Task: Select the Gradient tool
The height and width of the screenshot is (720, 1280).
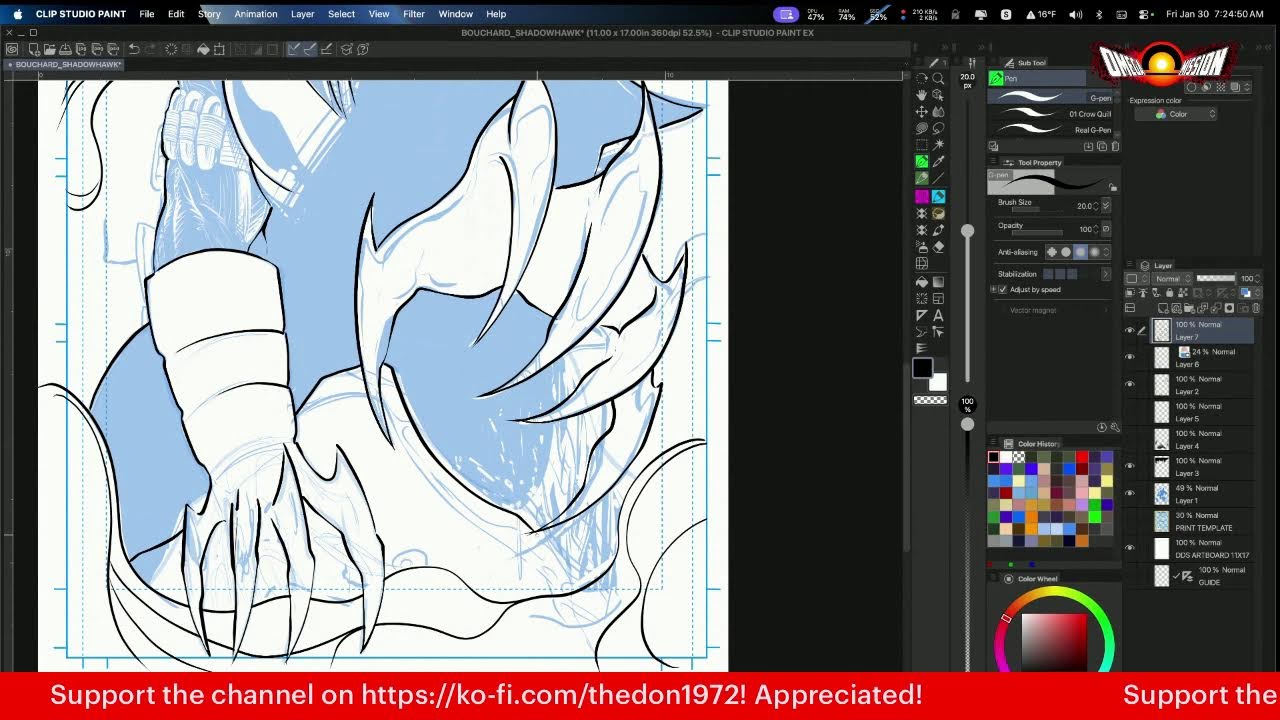Action: point(938,281)
